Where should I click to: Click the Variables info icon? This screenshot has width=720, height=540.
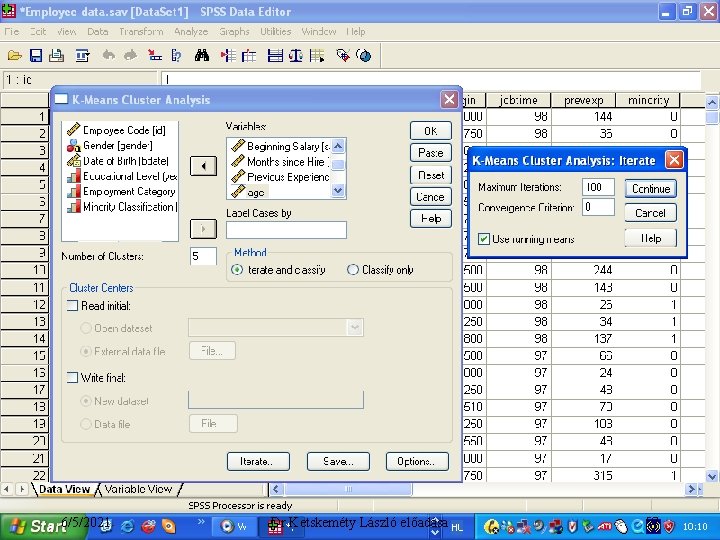tap(176, 56)
